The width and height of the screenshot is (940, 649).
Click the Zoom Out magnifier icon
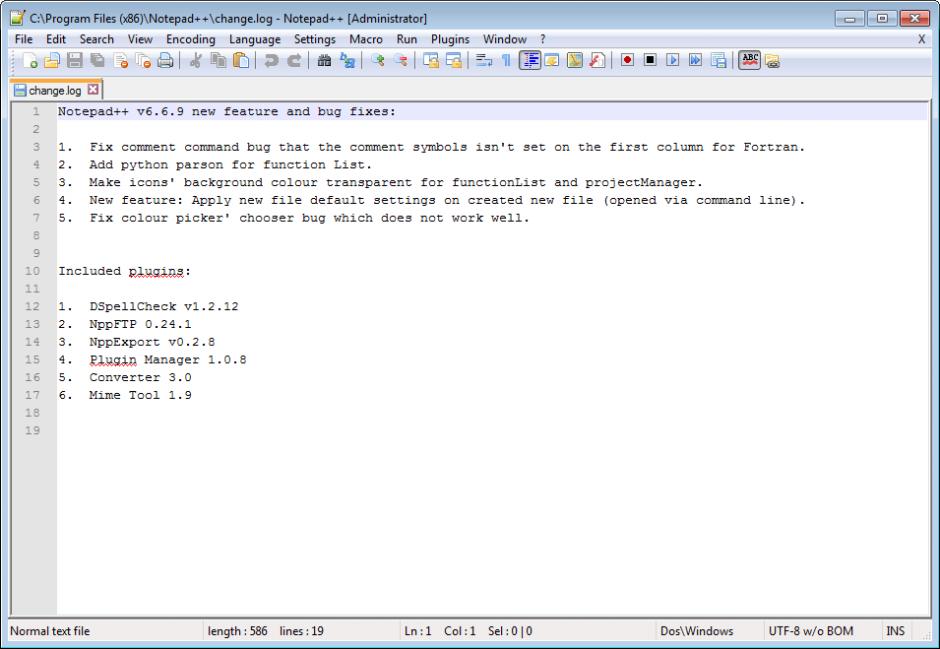[x=400, y=61]
